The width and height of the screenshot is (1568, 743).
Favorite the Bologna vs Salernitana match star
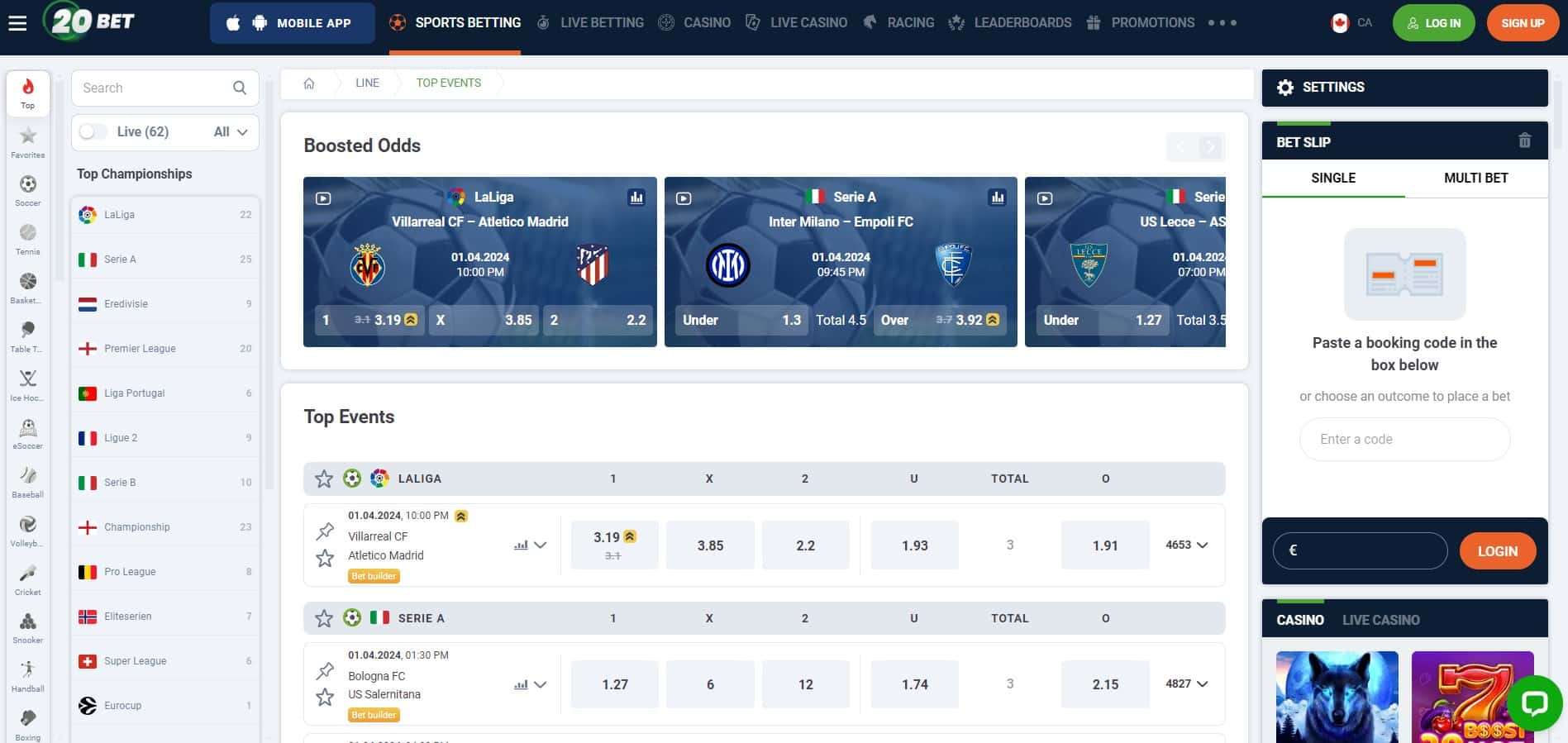(325, 698)
